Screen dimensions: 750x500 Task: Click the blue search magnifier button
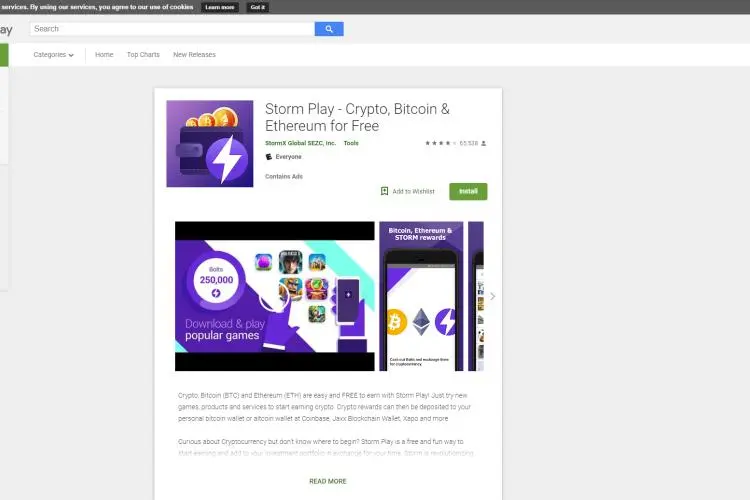pos(329,29)
